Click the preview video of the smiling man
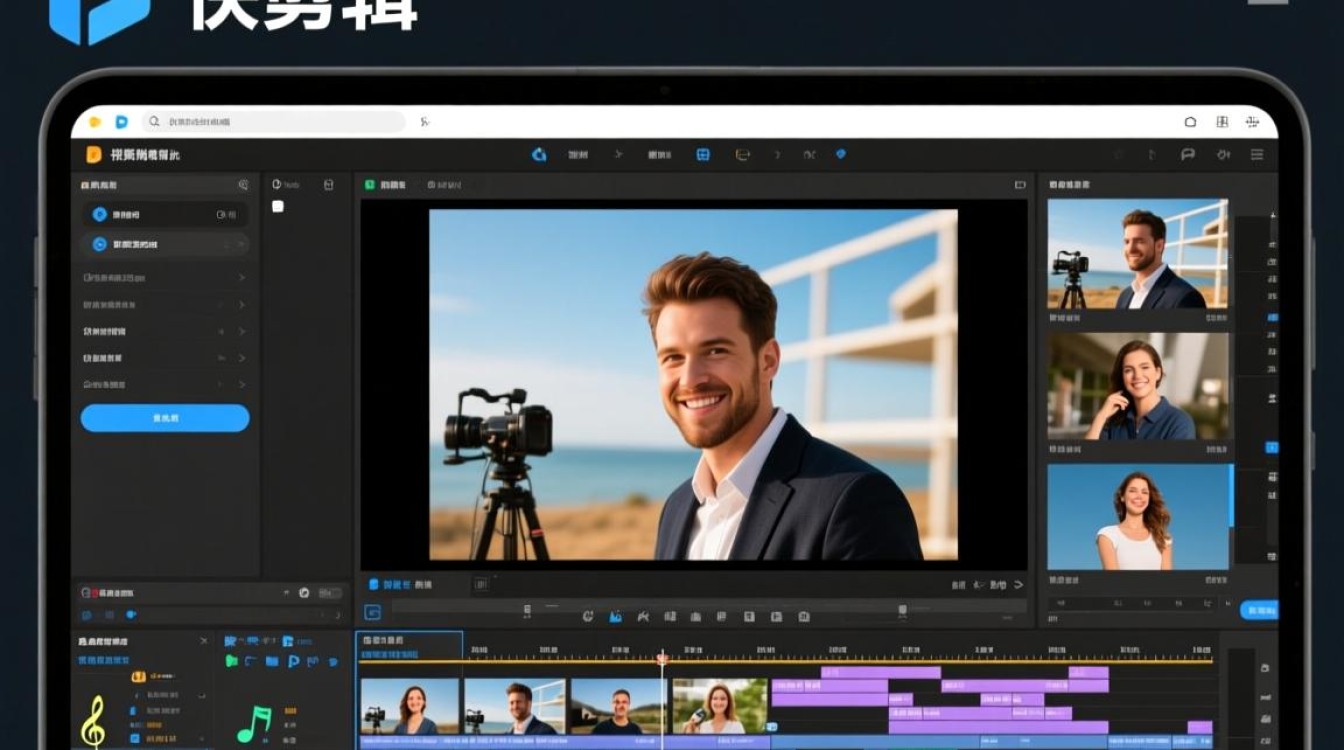The image size is (1344, 750). (x=693, y=385)
